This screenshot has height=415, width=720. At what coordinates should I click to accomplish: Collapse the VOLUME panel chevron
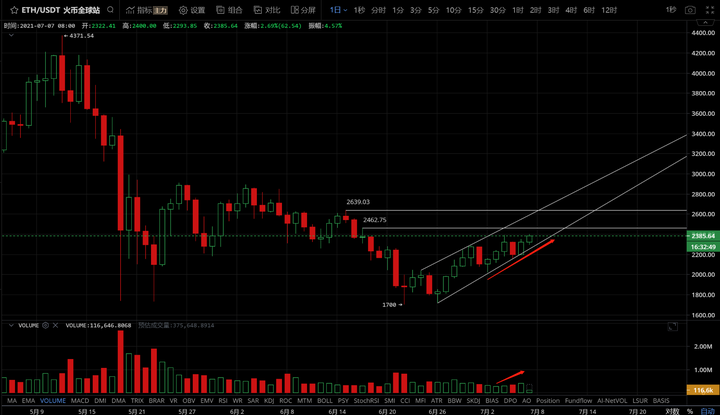click(x=11, y=325)
